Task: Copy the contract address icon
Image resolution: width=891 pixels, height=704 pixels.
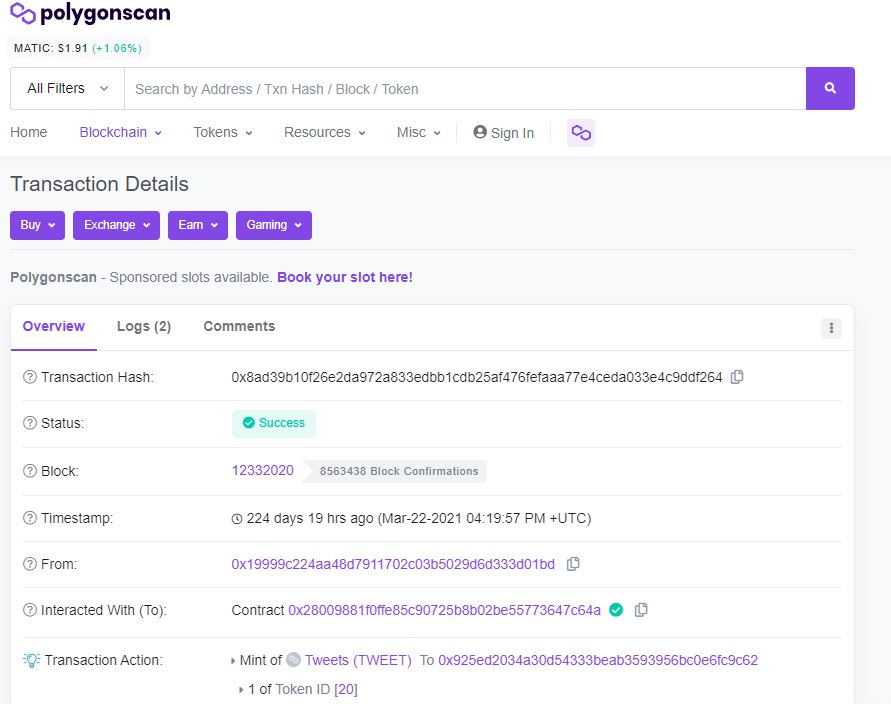Action: [x=641, y=610]
